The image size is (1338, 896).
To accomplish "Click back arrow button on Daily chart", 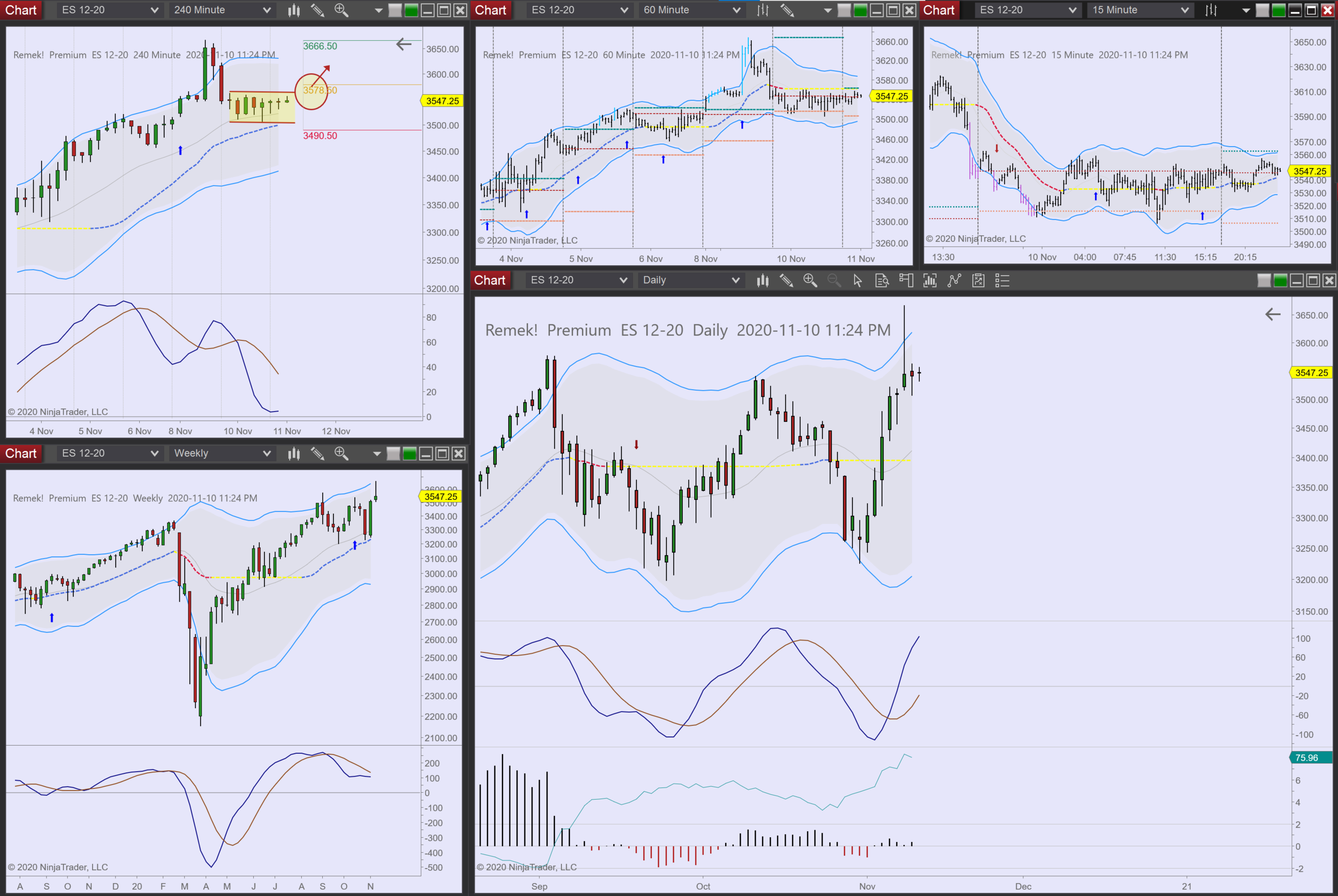I will pos(1272,314).
